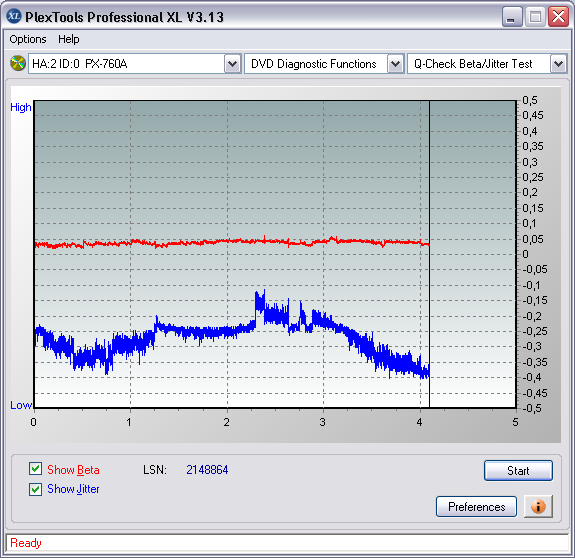Click the disc drive icon beside the drive selector
575x558 pixels.
(x=17, y=63)
